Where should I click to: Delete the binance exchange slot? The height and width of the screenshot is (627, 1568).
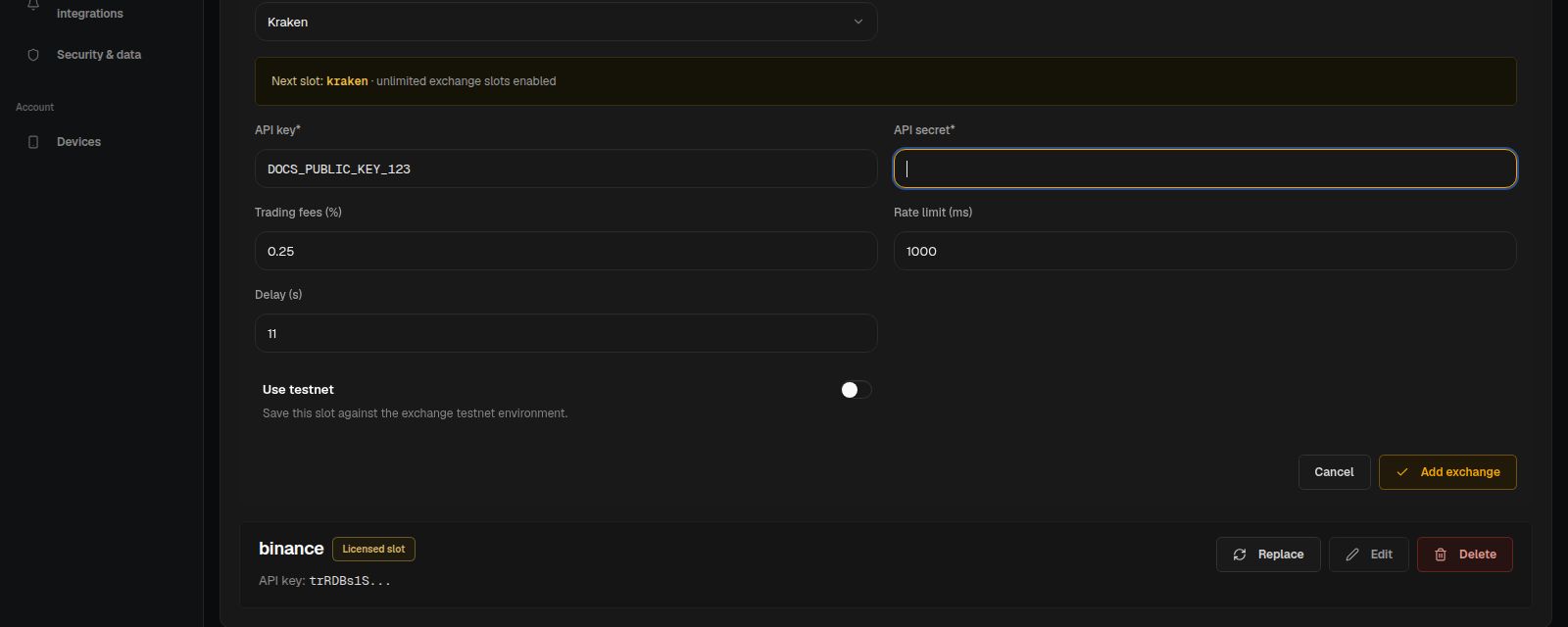(x=1465, y=555)
